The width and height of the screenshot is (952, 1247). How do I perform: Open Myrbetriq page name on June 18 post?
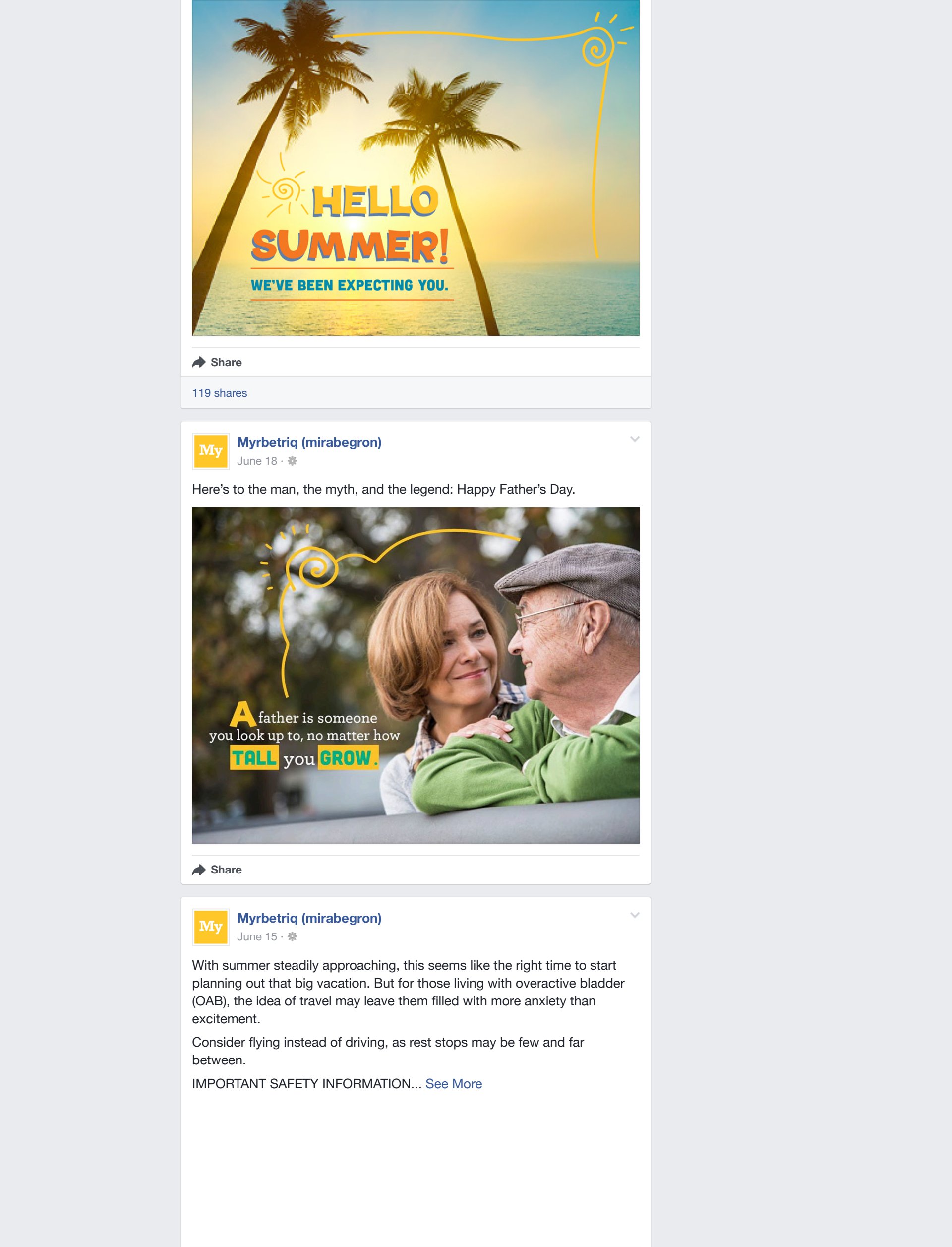[x=309, y=442]
